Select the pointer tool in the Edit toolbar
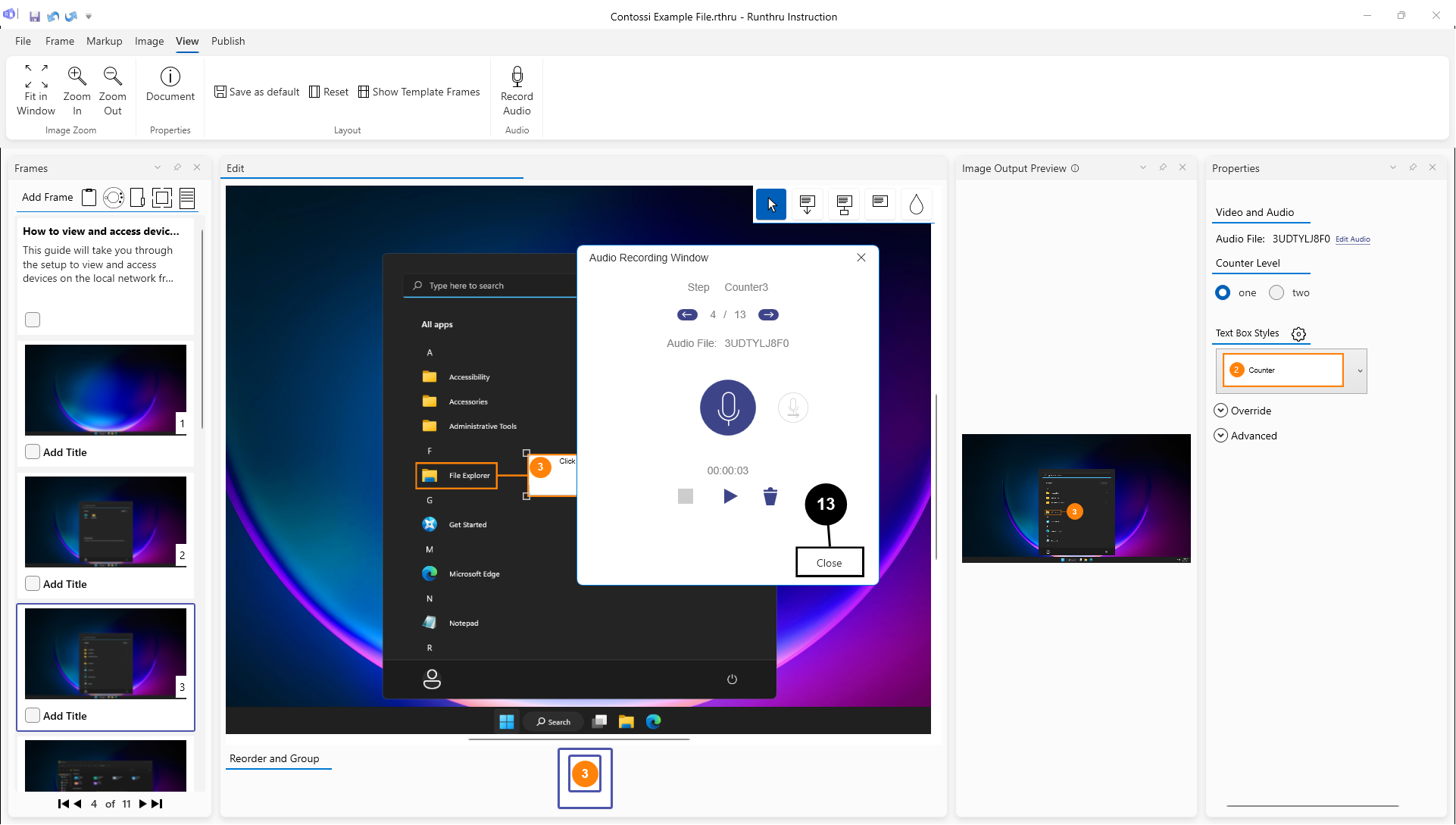The image size is (1456, 825). coord(770,205)
